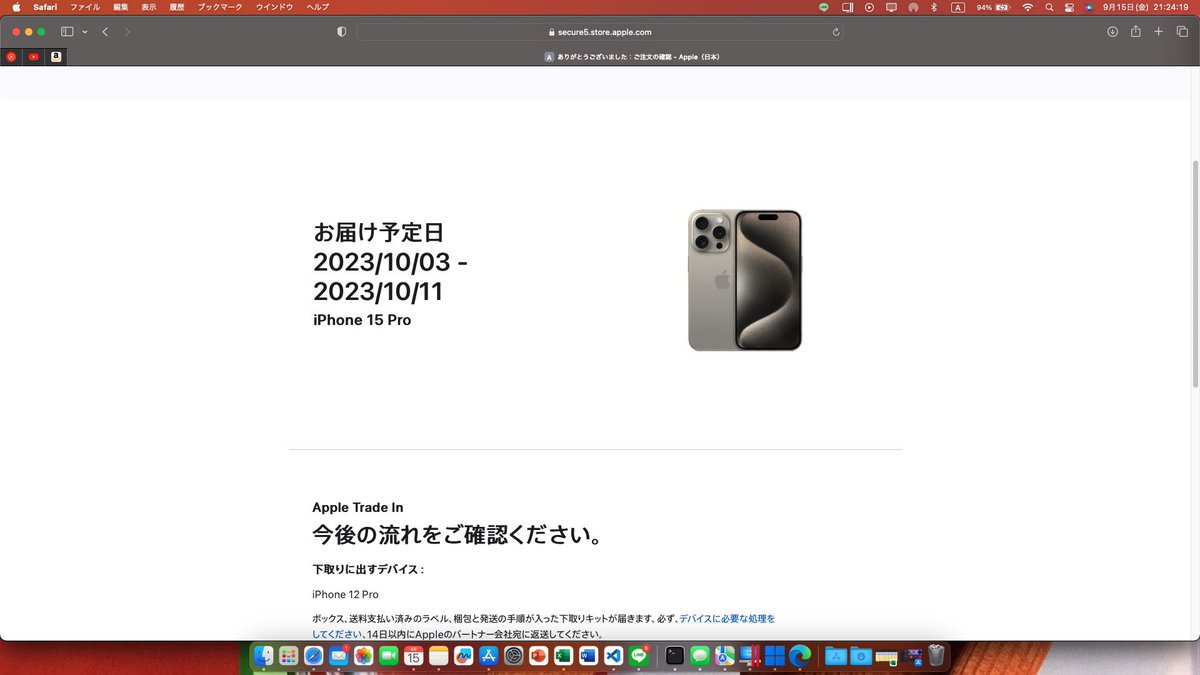Open FaceTime from the Dock
Image resolution: width=1200 pixels, height=675 pixels.
coord(389,656)
